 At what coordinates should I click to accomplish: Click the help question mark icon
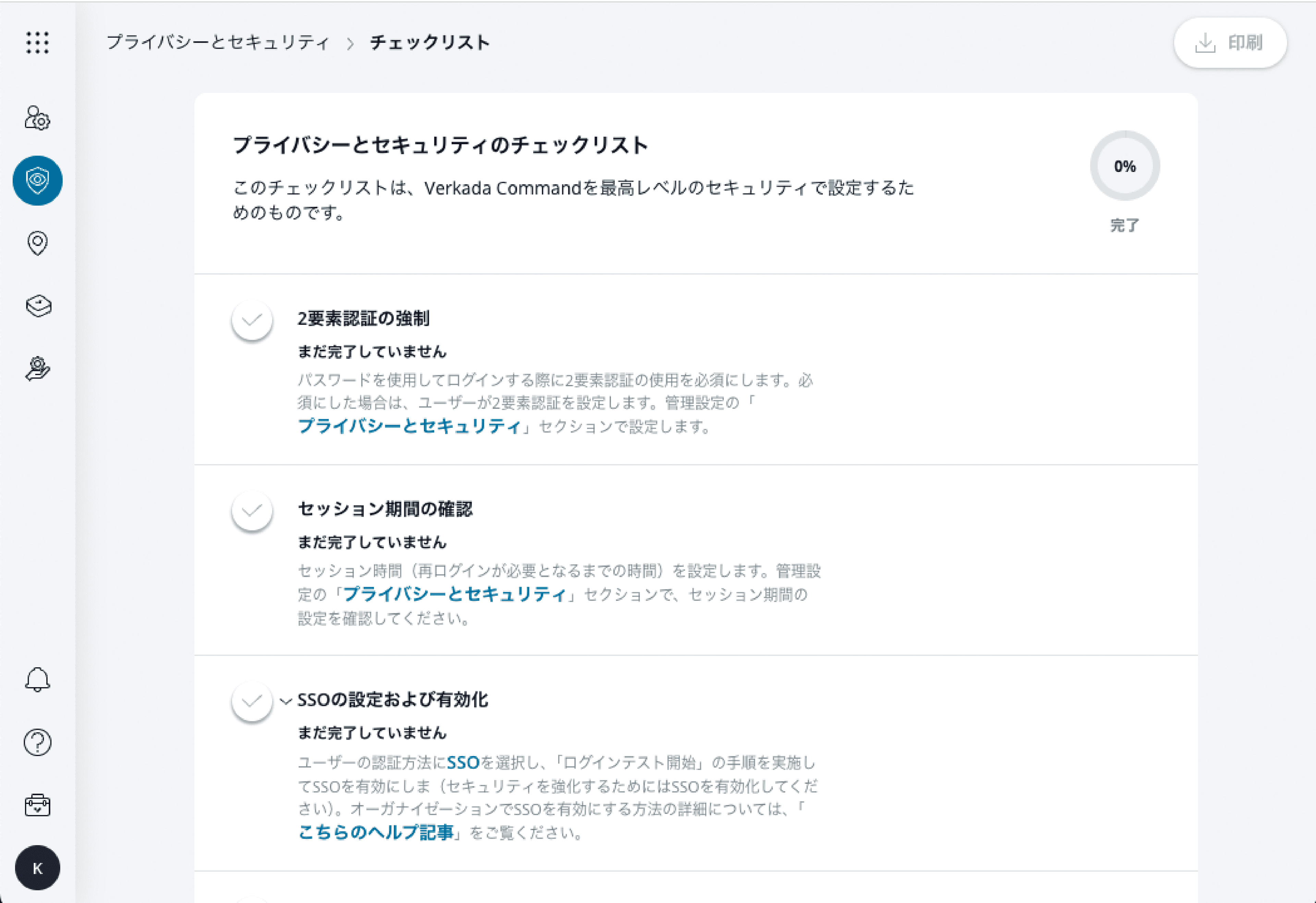coord(37,743)
